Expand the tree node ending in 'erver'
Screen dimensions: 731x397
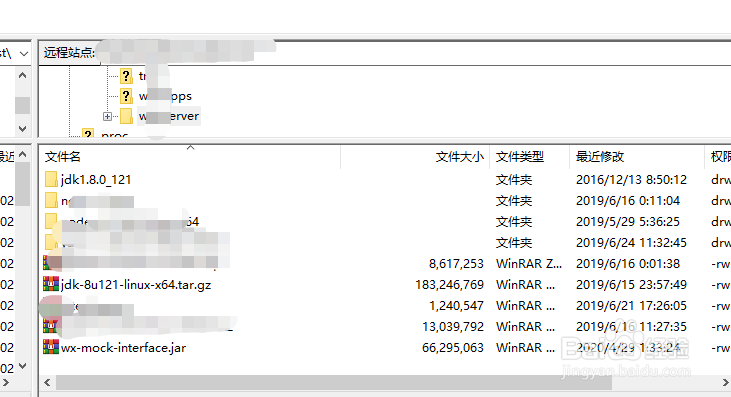(107, 116)
